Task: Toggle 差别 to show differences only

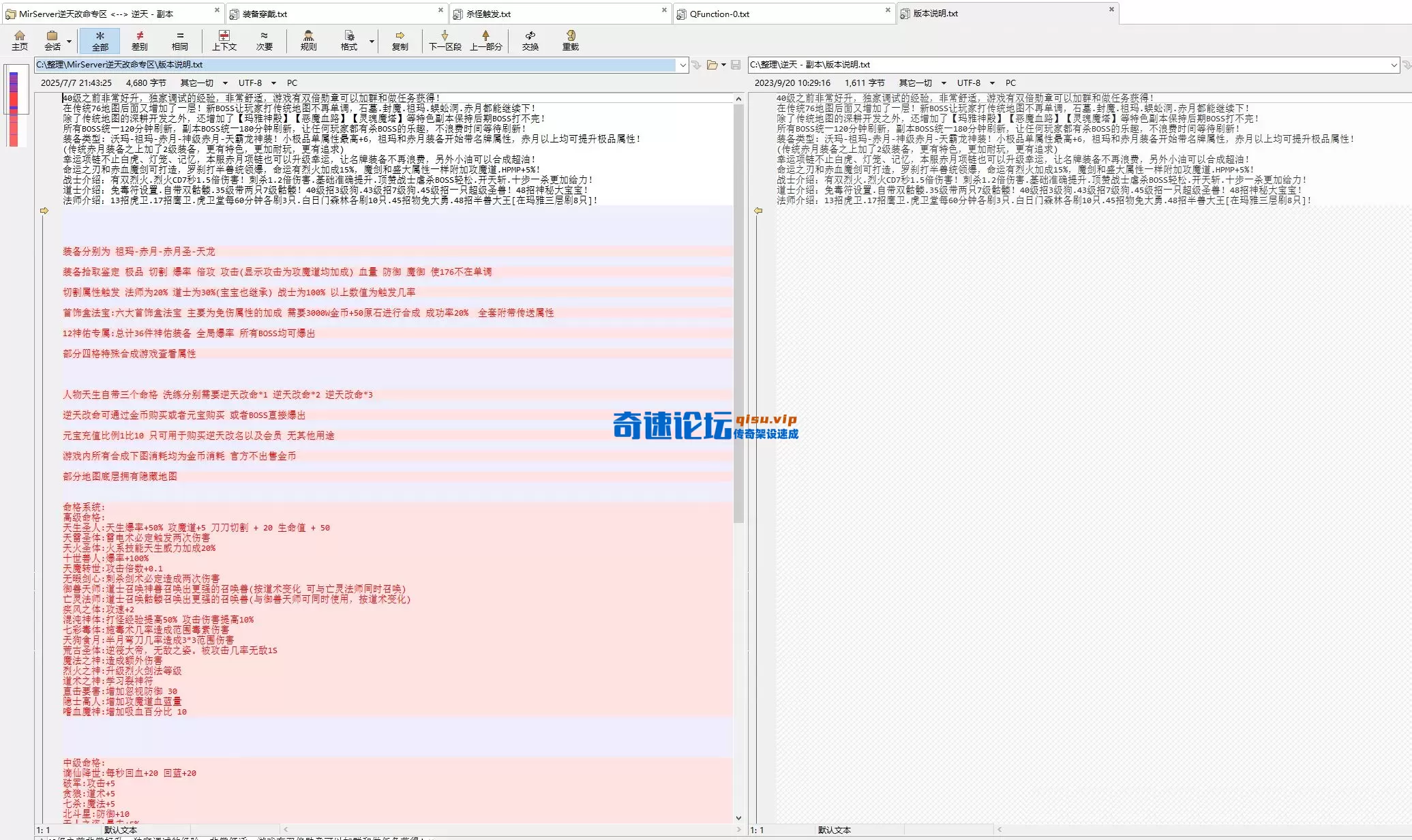Action: [x=140, y=40]
